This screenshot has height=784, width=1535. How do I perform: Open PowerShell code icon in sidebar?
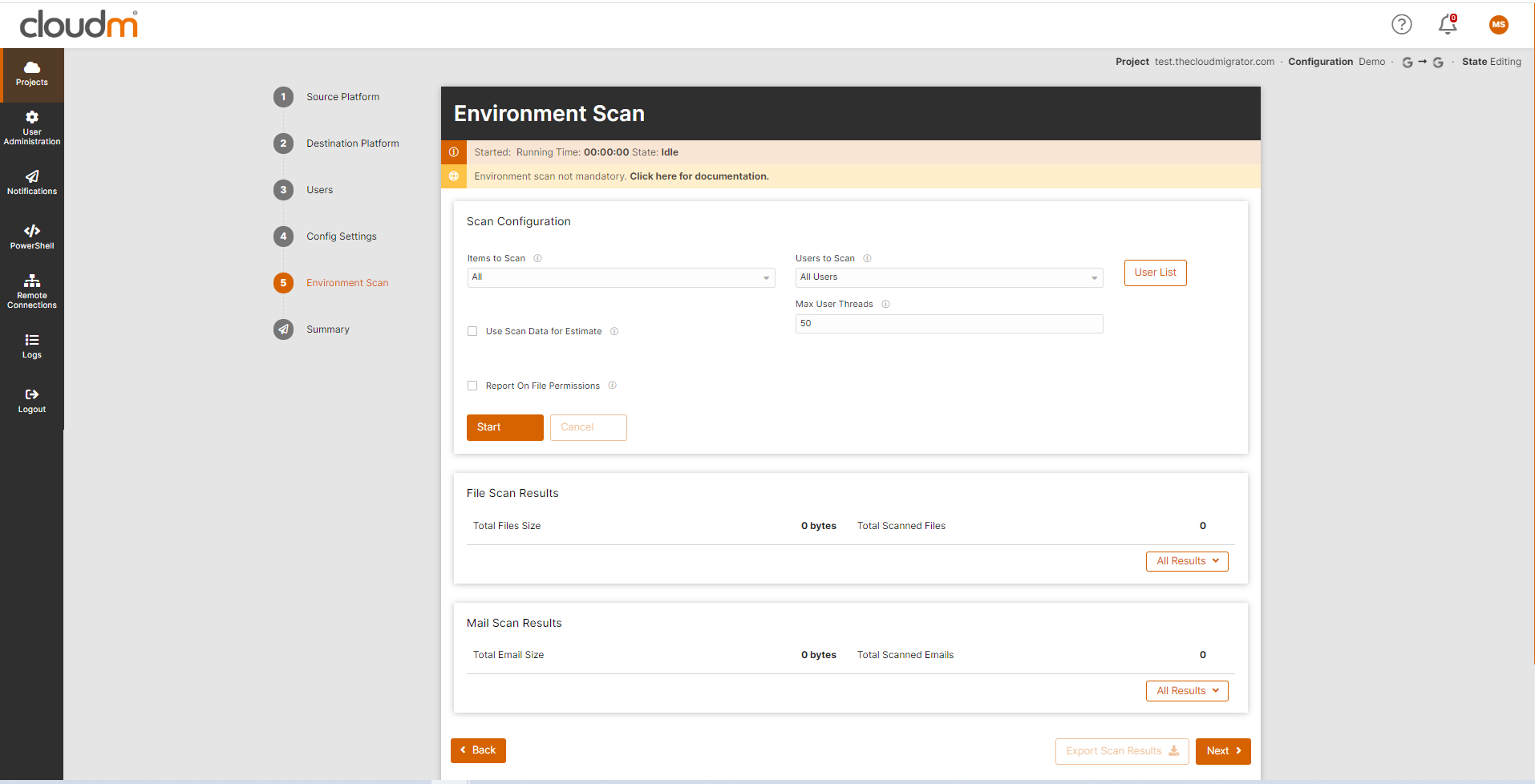32,231
